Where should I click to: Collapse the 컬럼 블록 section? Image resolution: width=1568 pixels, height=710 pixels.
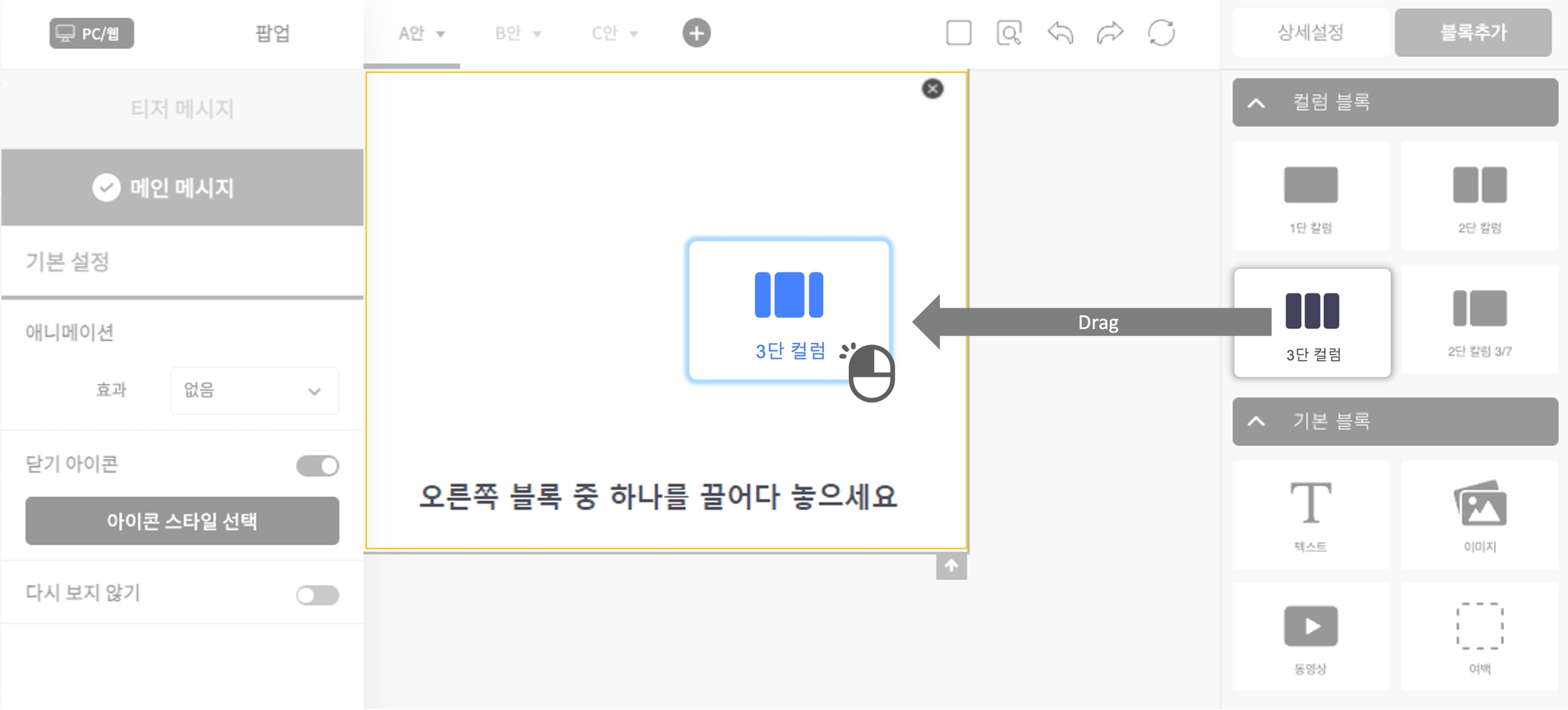click(x=1256, y=103)
